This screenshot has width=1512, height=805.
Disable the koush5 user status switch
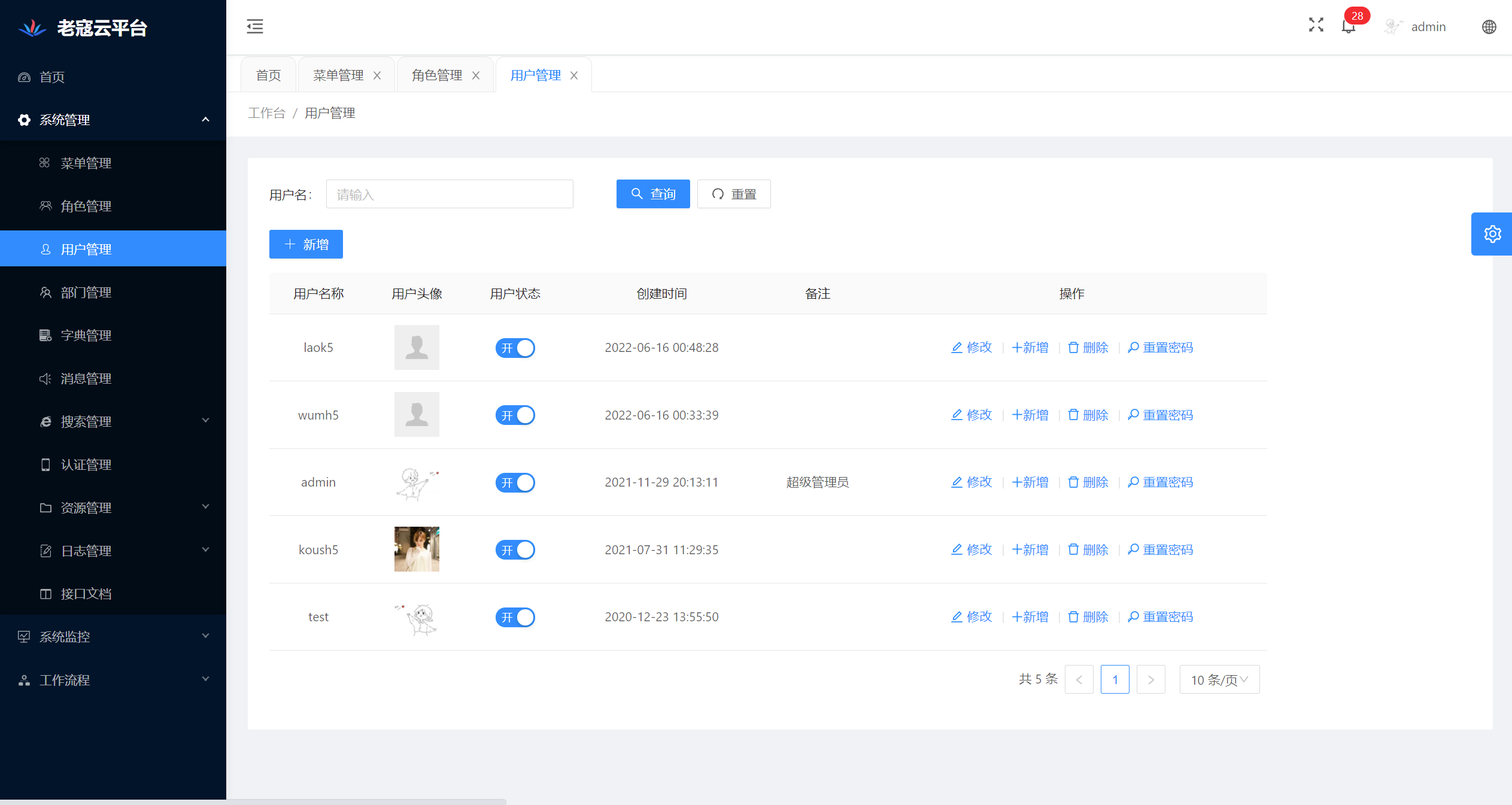point(515,550)
